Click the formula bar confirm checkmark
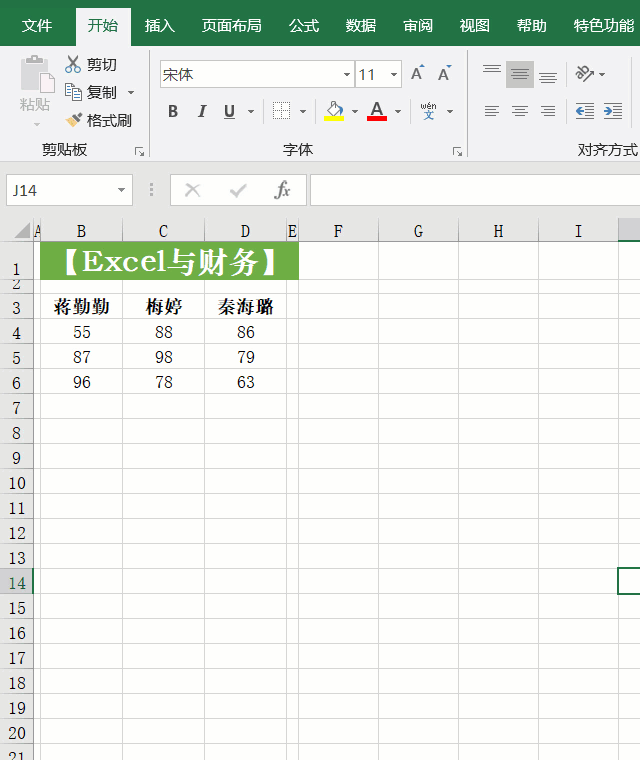This screenshot has height=760, width=640. point(238,190)
